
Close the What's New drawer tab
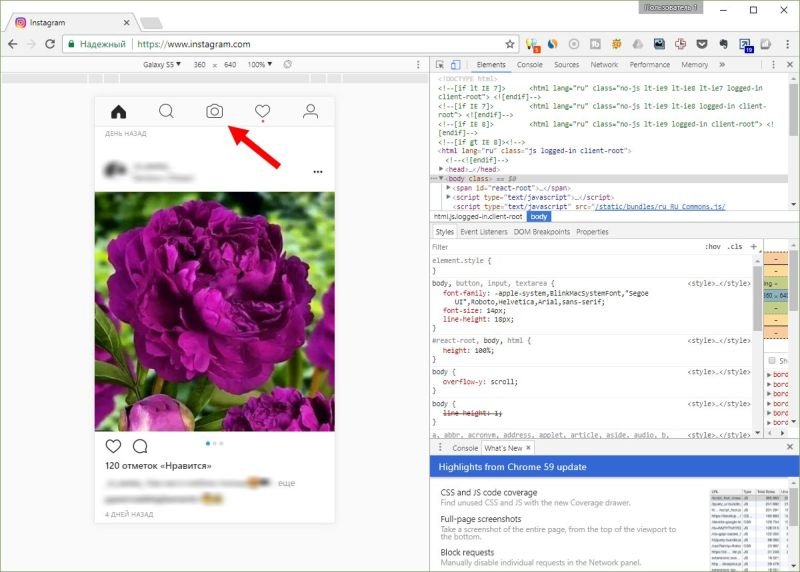529,447
